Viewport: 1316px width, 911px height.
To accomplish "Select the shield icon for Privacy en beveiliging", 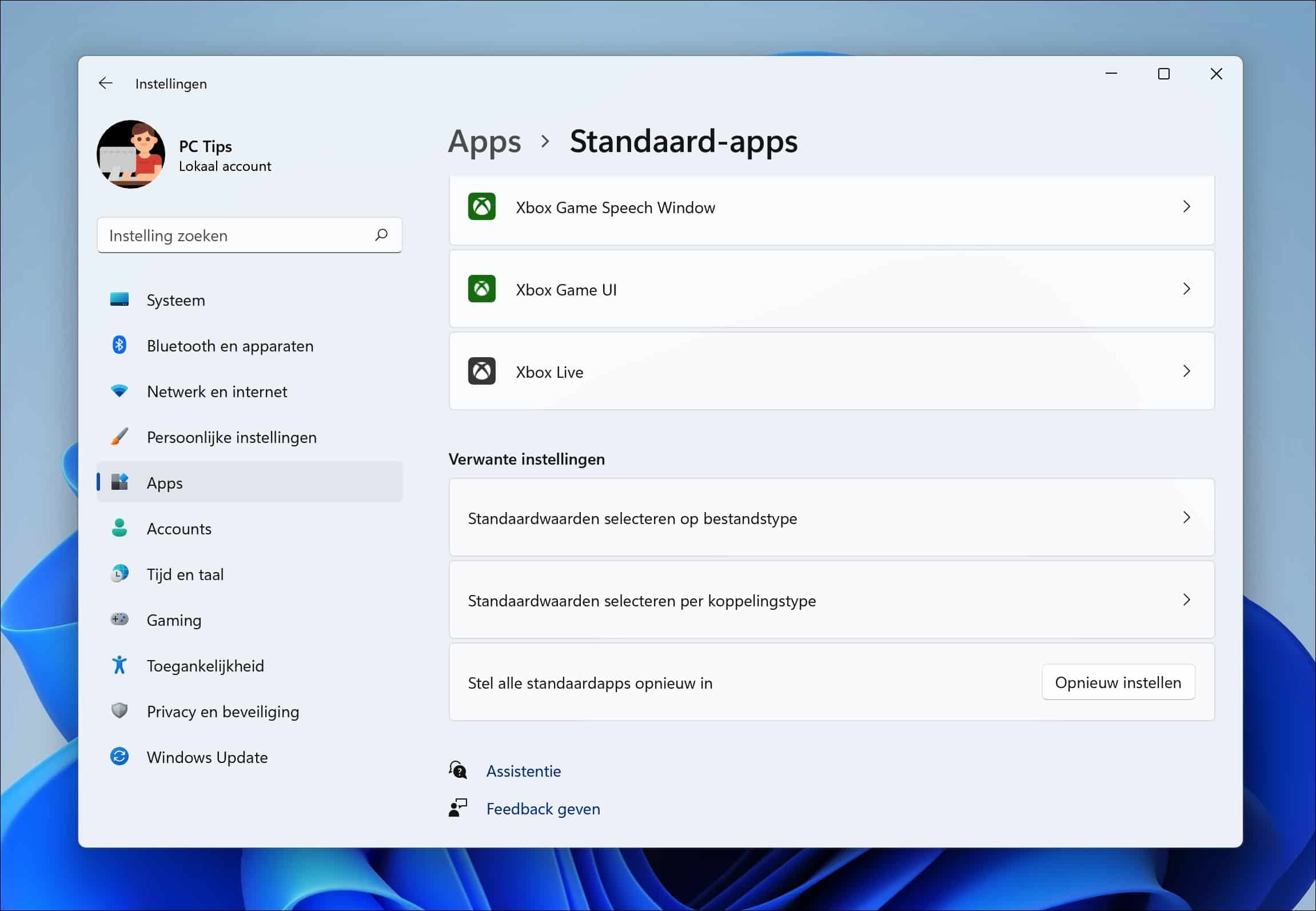I will [120, 711].
